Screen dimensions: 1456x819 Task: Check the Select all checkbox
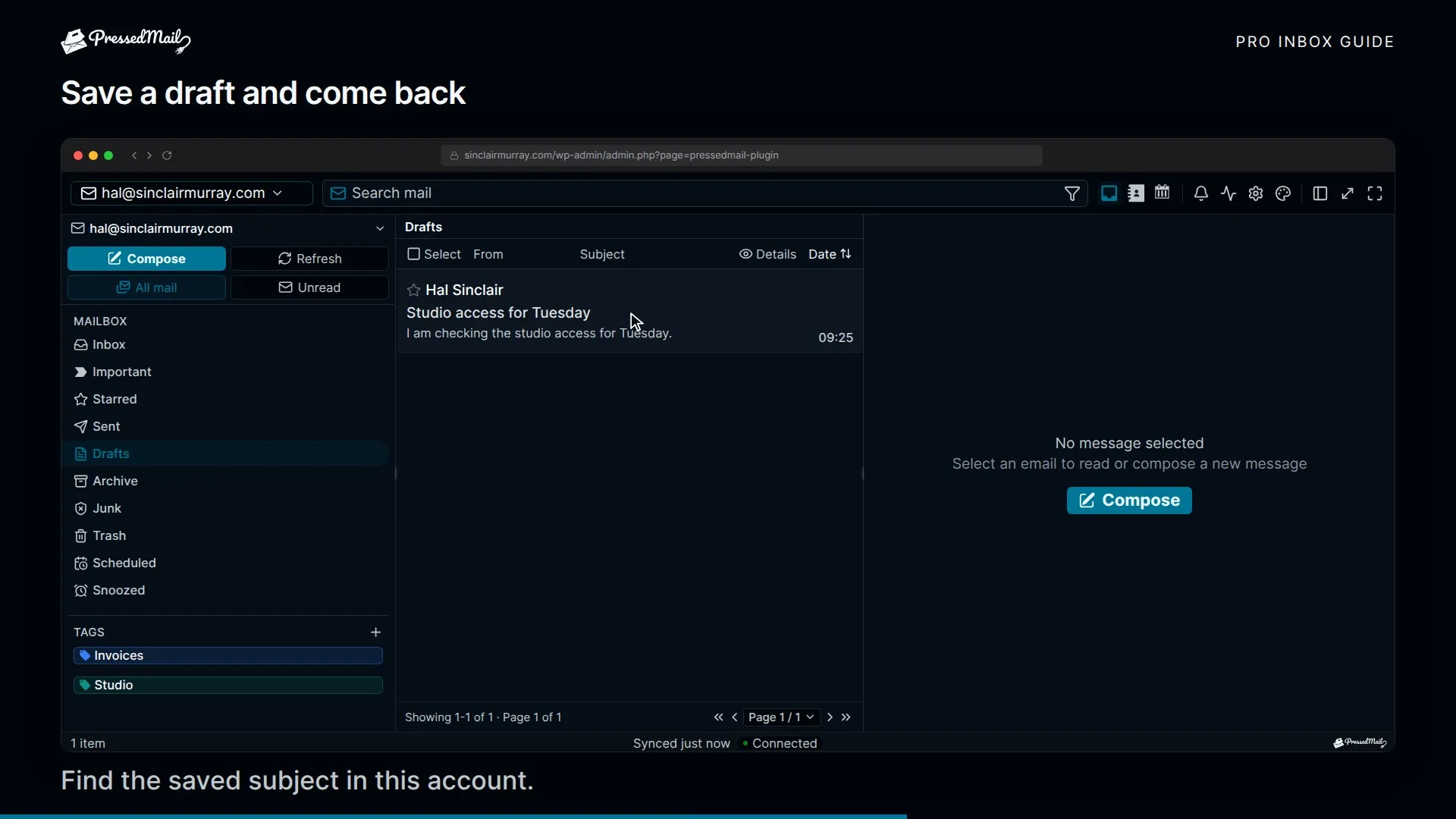coord(413,254)
